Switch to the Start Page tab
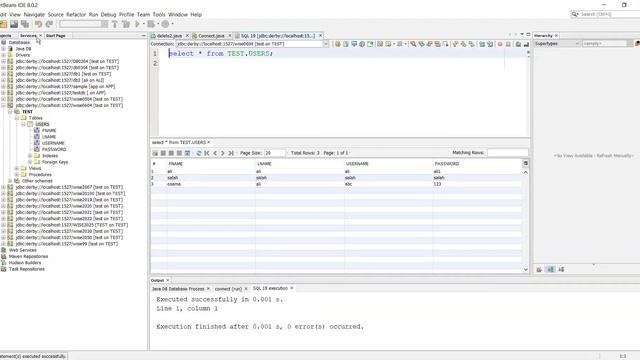This screenshot has width=640, height=360. pyautogui.click(x=56, y=36)
